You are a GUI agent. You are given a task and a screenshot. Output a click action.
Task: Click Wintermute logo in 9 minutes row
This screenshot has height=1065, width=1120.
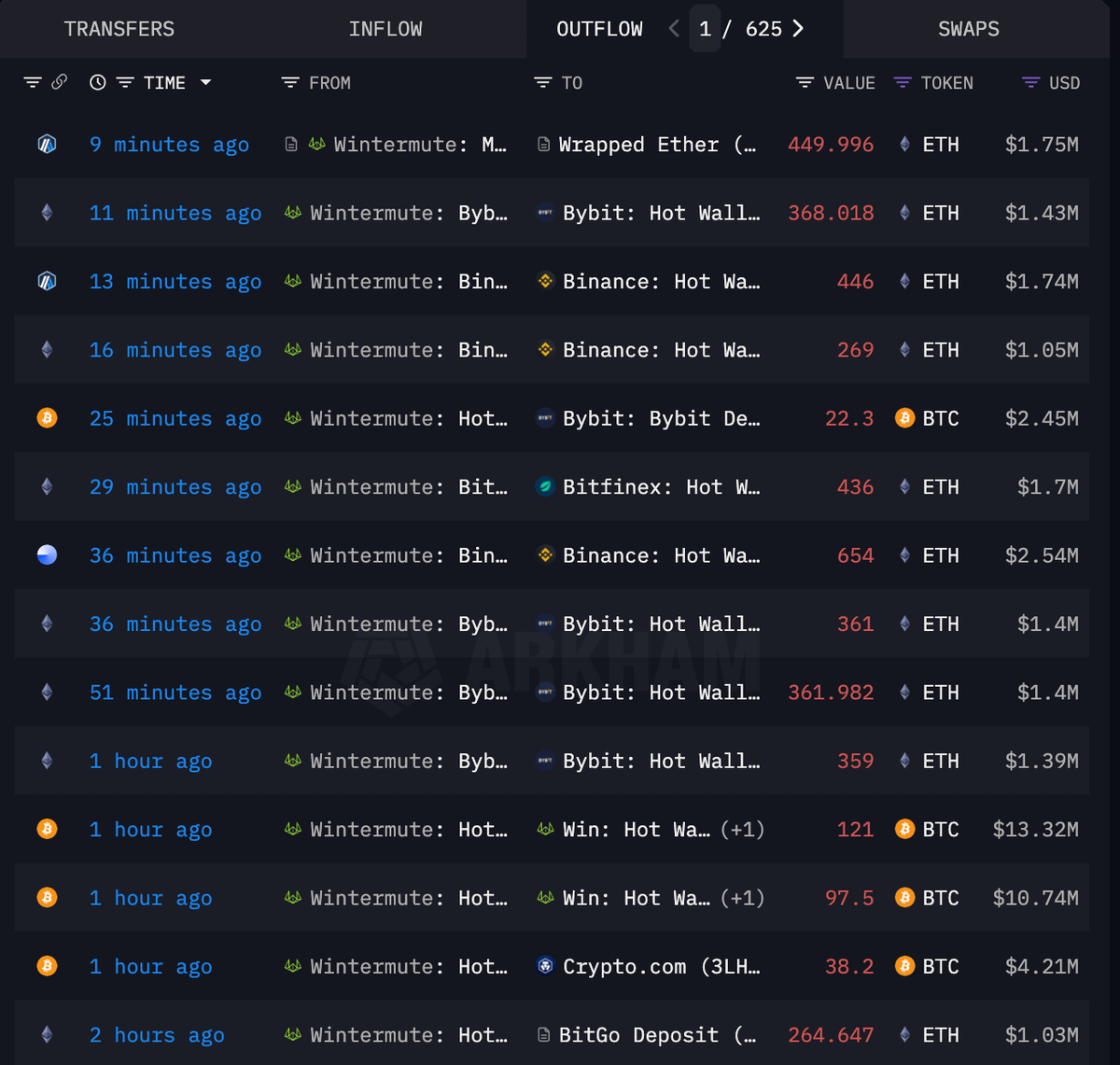click(316, 145)
